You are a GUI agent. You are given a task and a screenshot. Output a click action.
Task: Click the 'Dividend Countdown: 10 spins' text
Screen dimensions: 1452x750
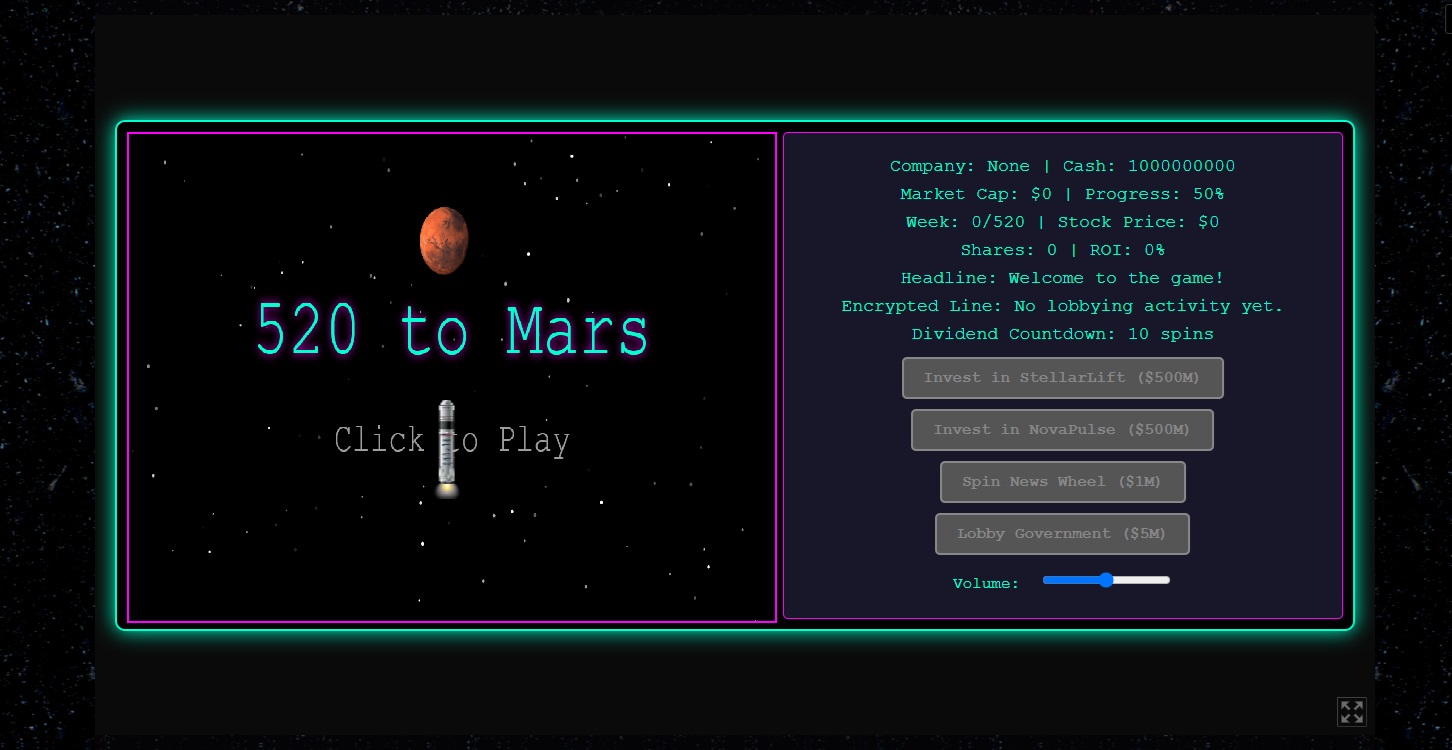point(1062,334)
